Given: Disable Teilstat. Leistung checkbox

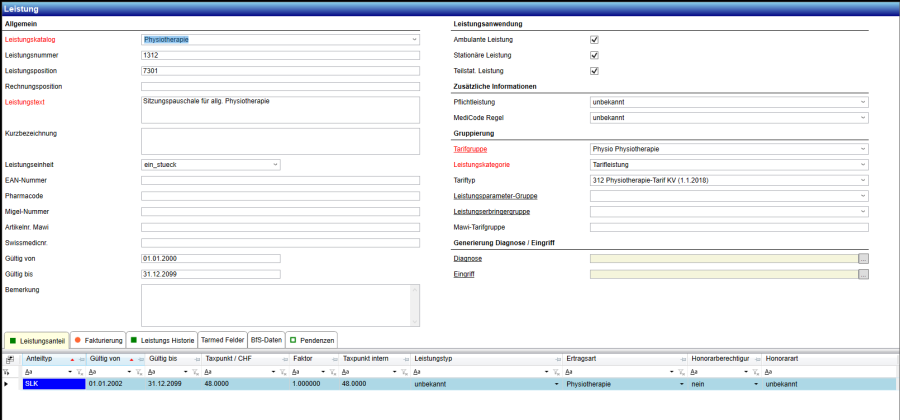Looking at the screenshot, I should [x=594, y=71].
